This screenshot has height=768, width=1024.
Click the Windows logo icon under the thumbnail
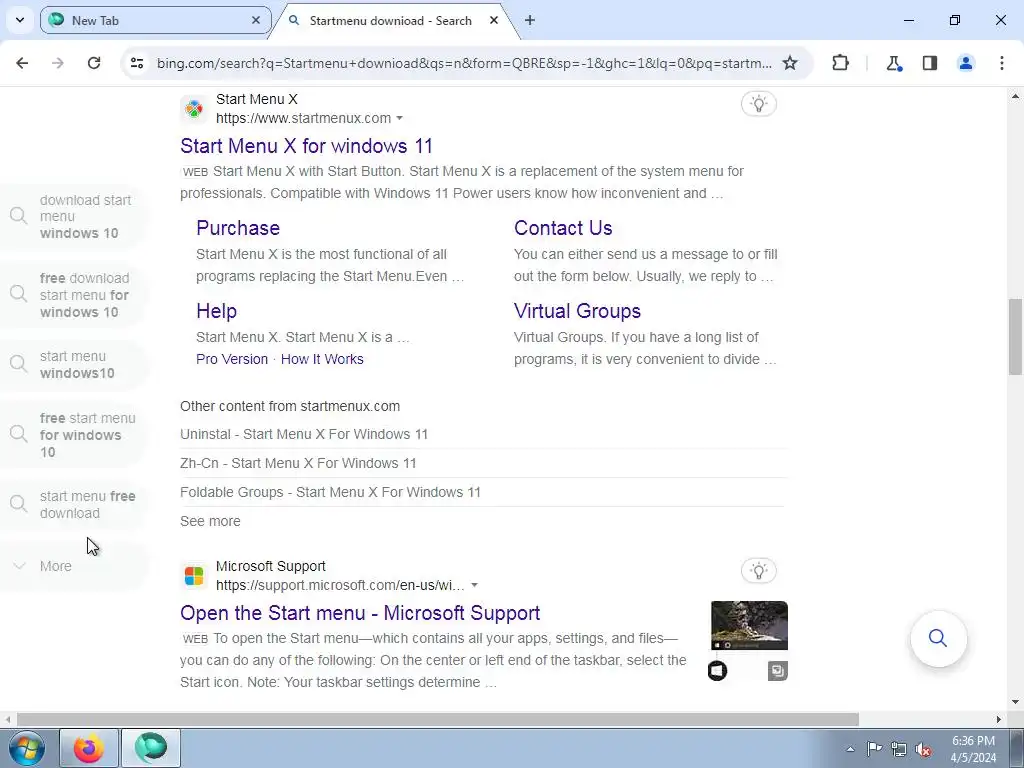point(717,671)
